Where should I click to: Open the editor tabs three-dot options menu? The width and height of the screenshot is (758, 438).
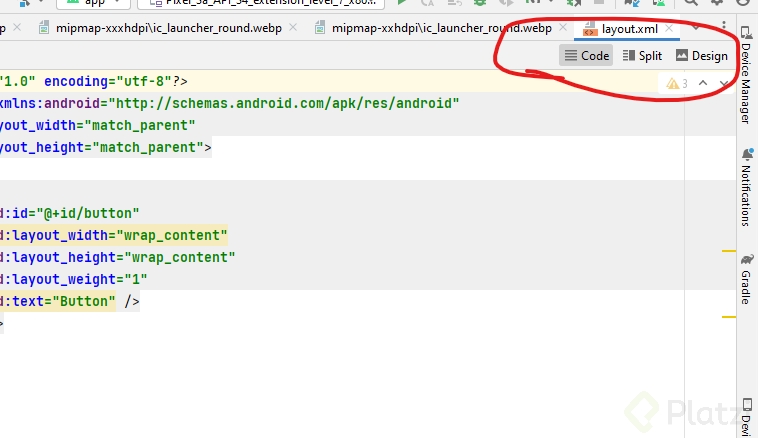[x=724, y=25]
